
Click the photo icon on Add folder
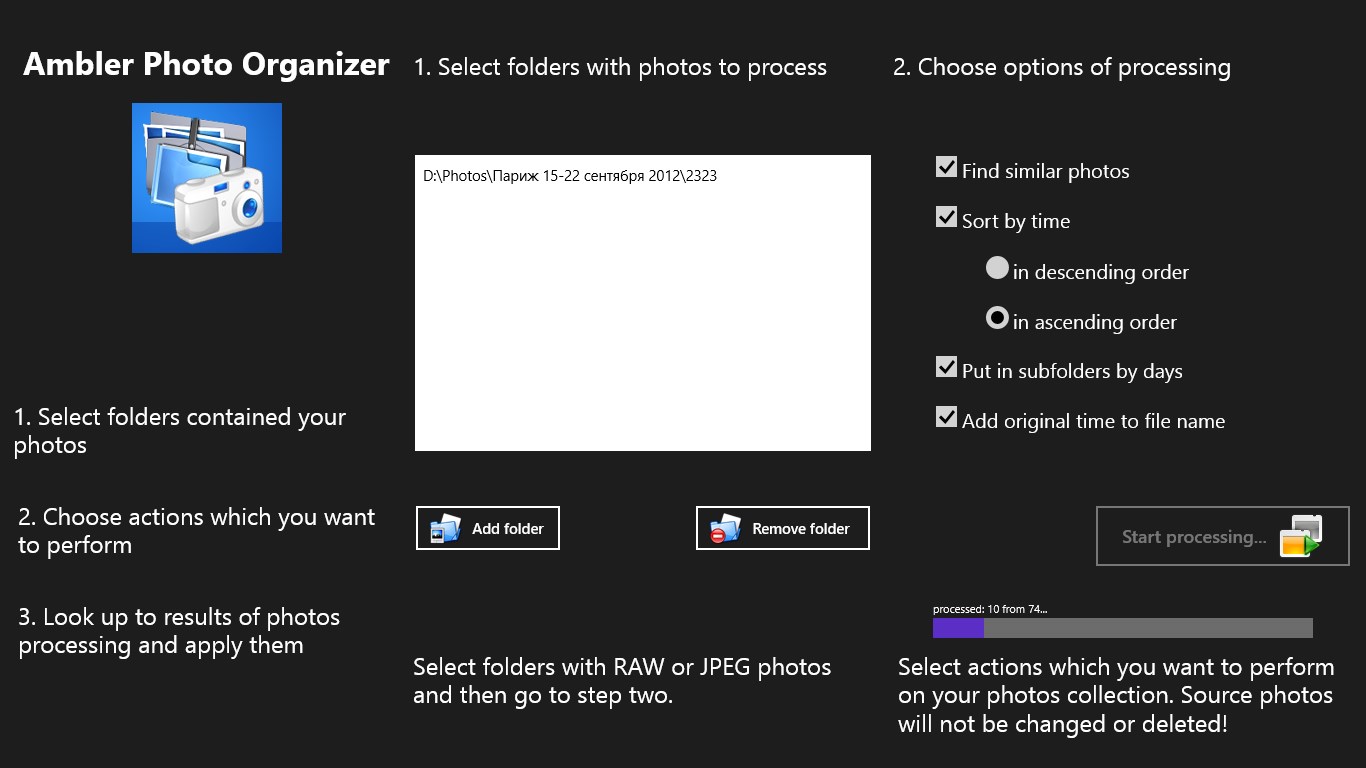click(x=445, y=528)
